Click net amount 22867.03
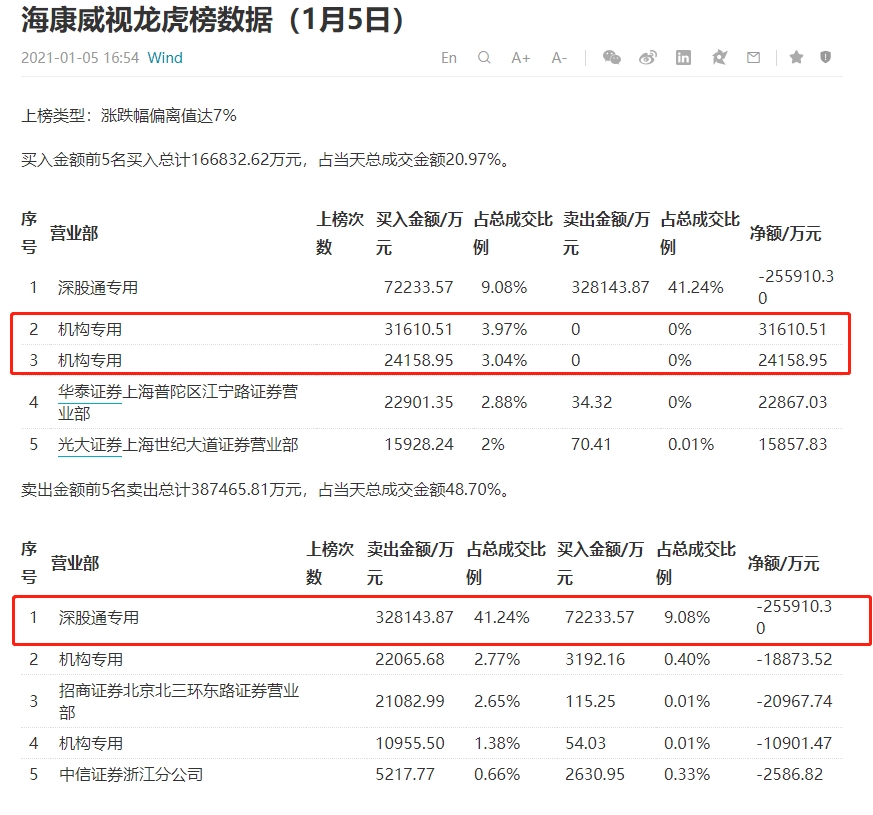This screenshot has height=815, width=873. tap(792, 402)
